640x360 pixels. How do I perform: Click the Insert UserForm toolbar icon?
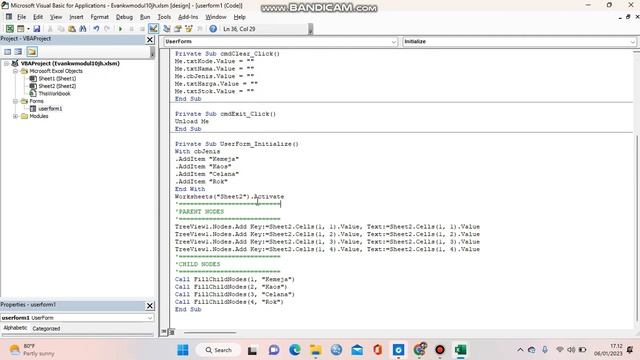point(20,29)
